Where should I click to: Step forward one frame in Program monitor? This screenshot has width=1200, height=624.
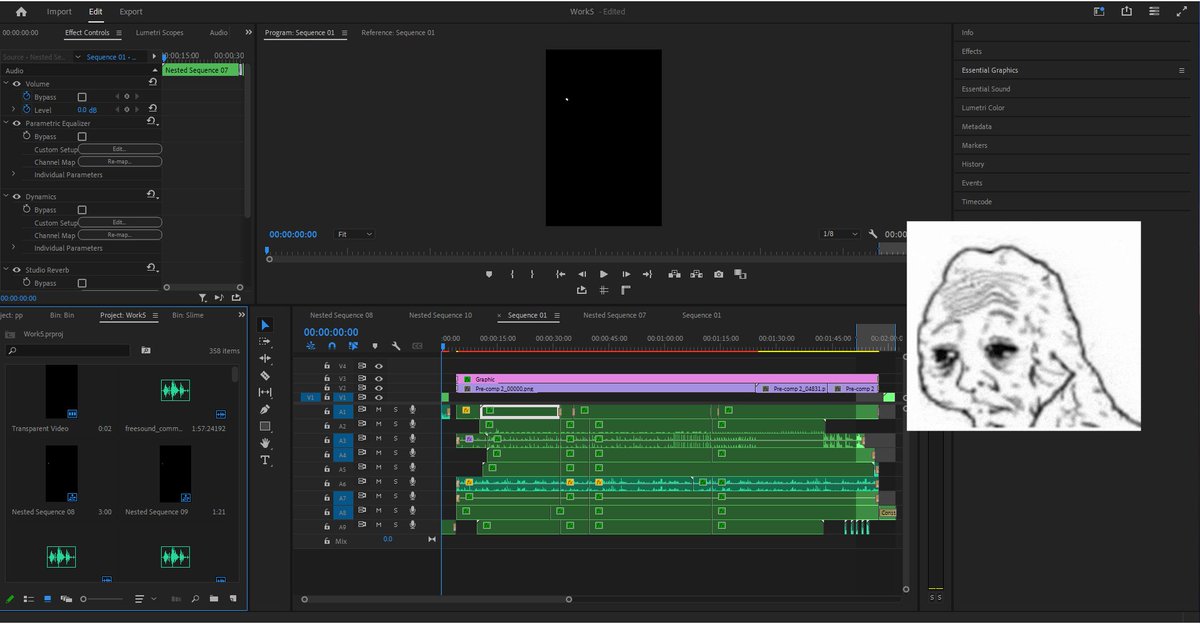(x=626, y=274)
